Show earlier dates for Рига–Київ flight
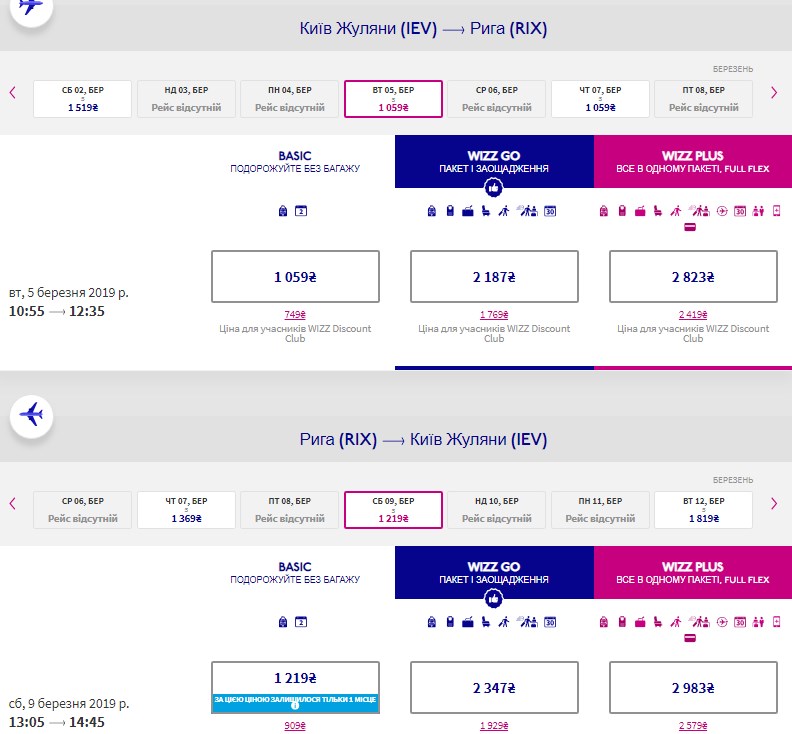Viewport: 792px width, 734px height. tap(13, 504)
